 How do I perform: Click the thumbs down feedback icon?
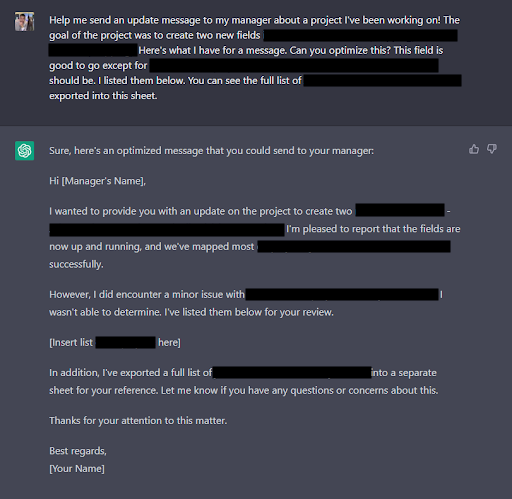492,149
